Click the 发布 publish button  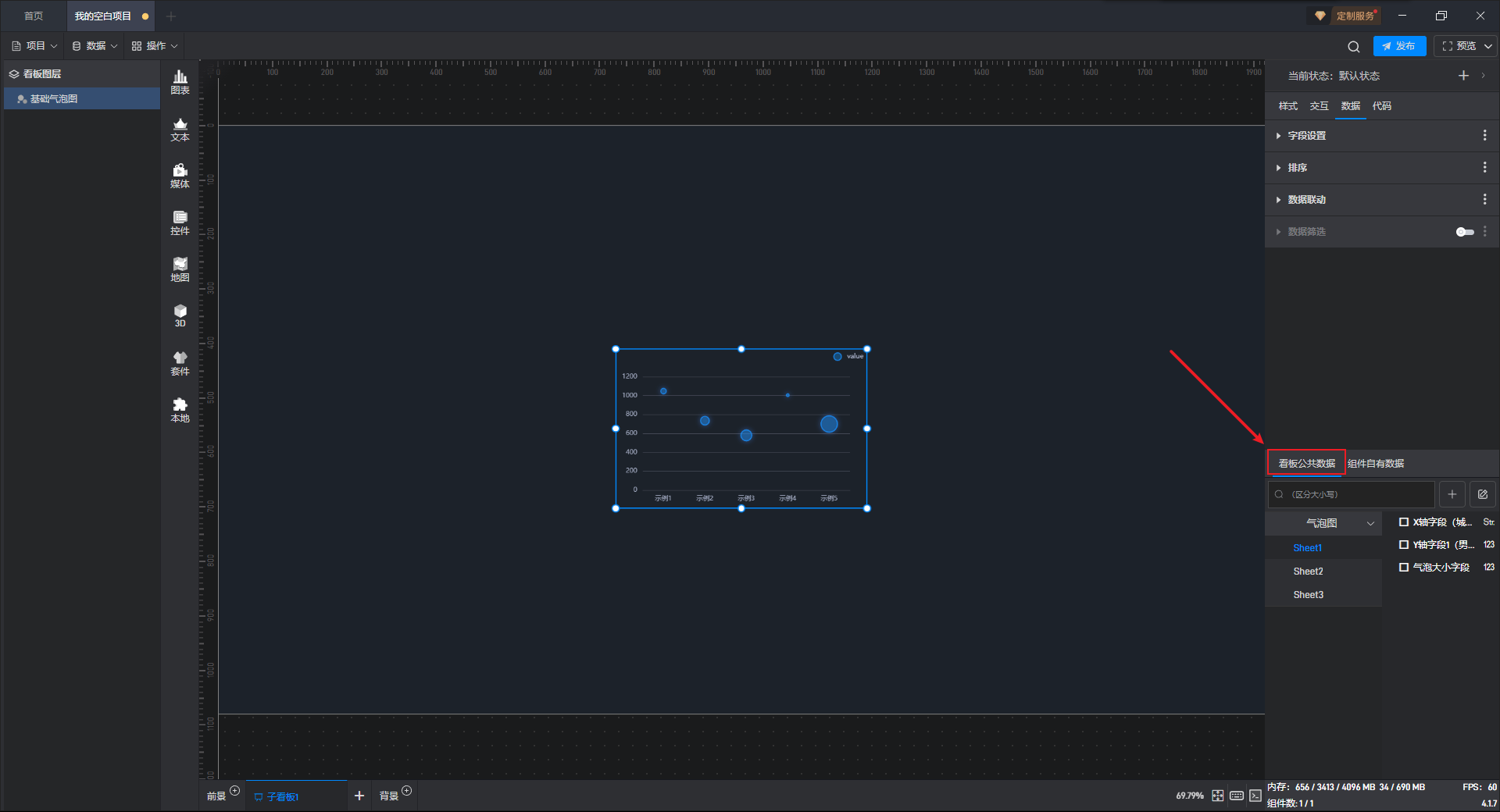tap(1399, 46)
